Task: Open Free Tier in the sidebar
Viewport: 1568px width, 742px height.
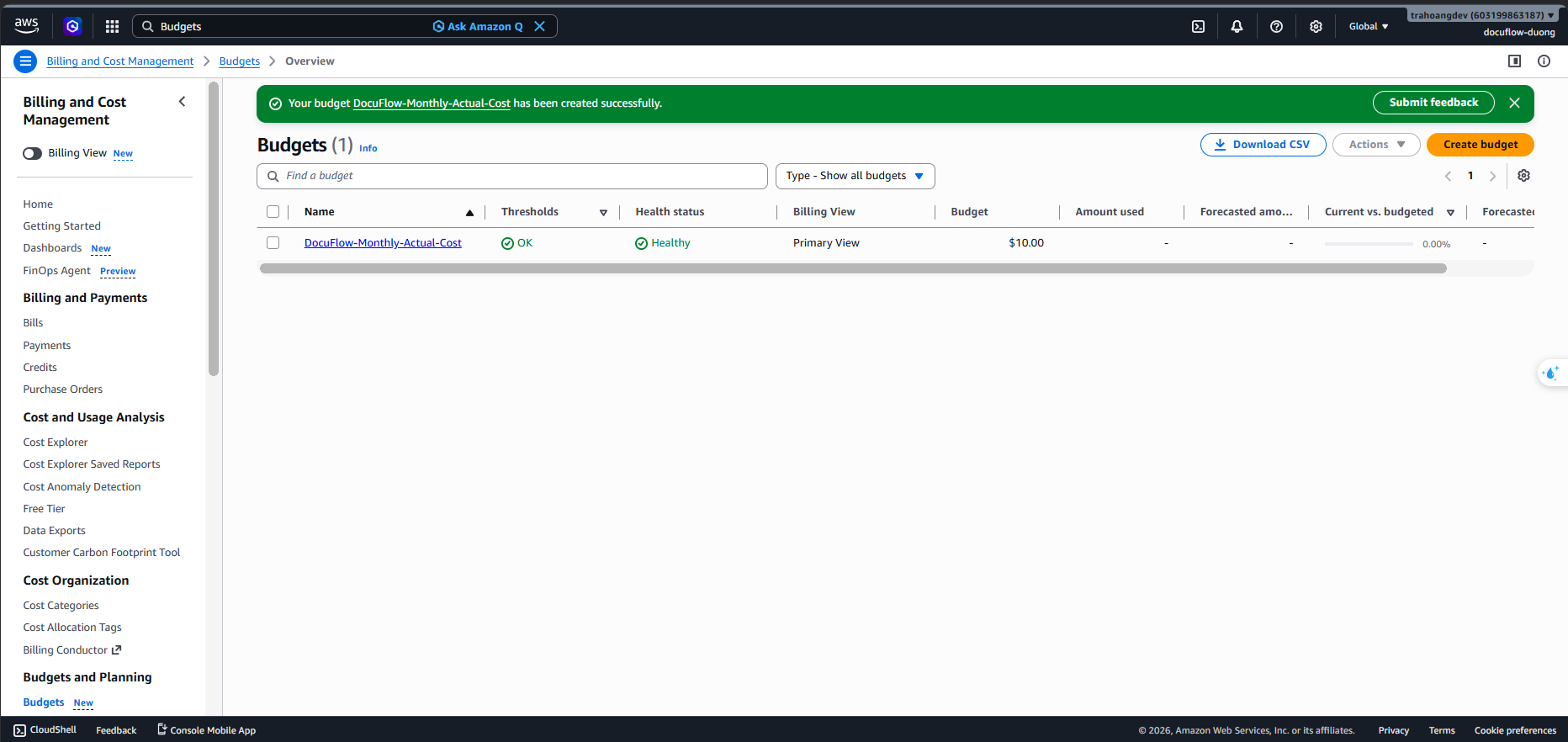Action: 44,509
